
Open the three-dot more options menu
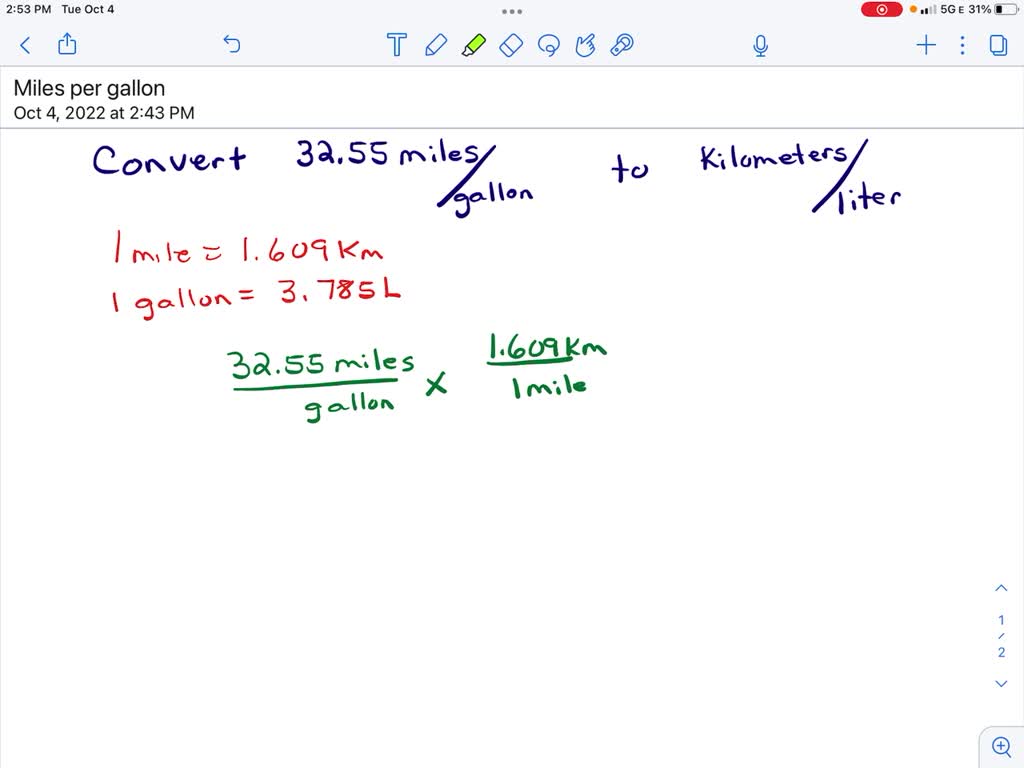point(962,45)
